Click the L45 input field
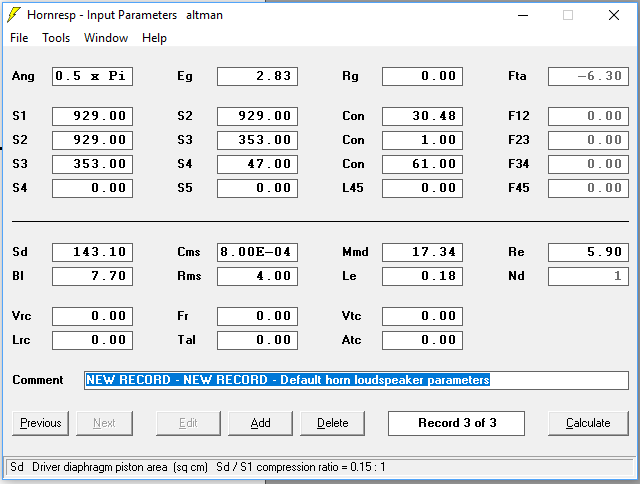The height and width of the screenshot is (484, 640). (422, 189)
